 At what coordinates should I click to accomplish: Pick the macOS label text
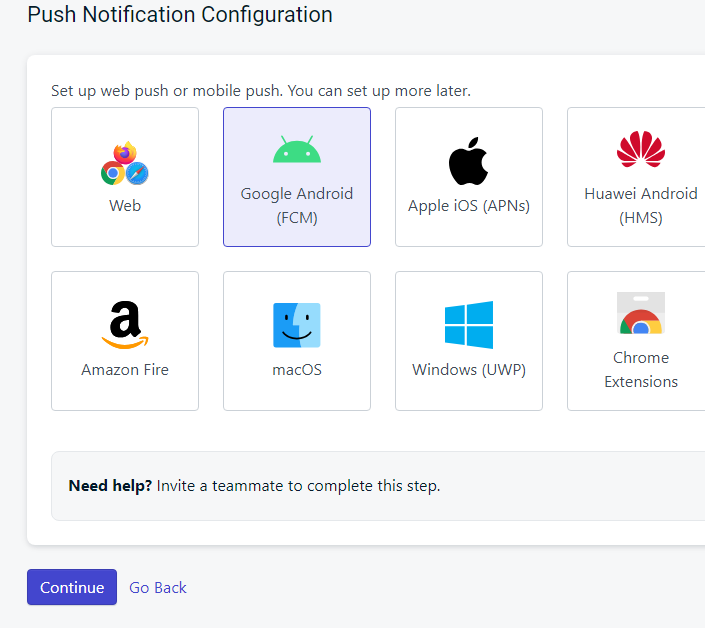(x=297, y=370)
